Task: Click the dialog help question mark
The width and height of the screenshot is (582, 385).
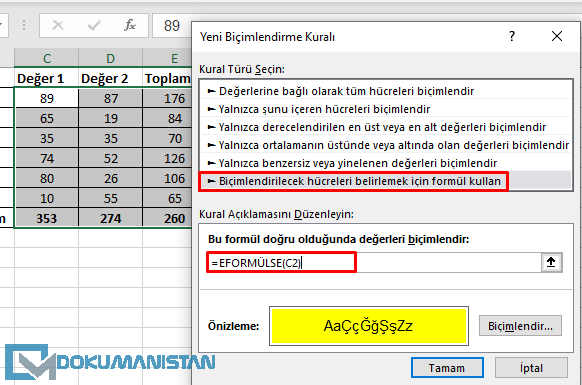Action: tap(512, 36)
